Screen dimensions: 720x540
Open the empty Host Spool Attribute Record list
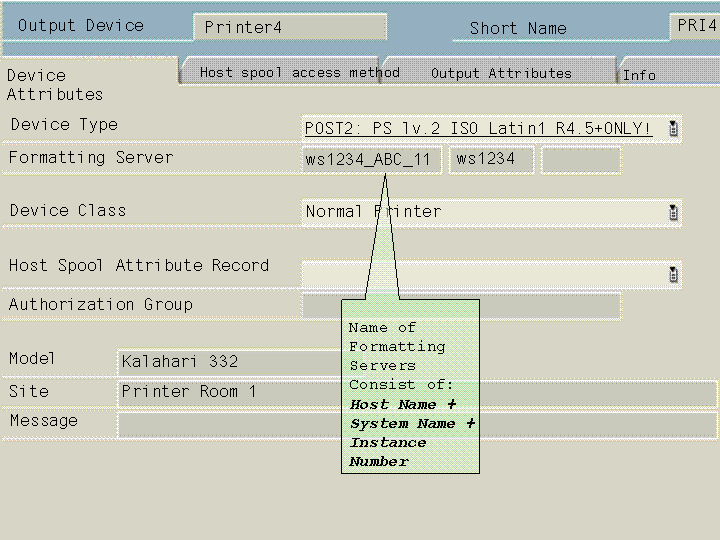point(480,274)
